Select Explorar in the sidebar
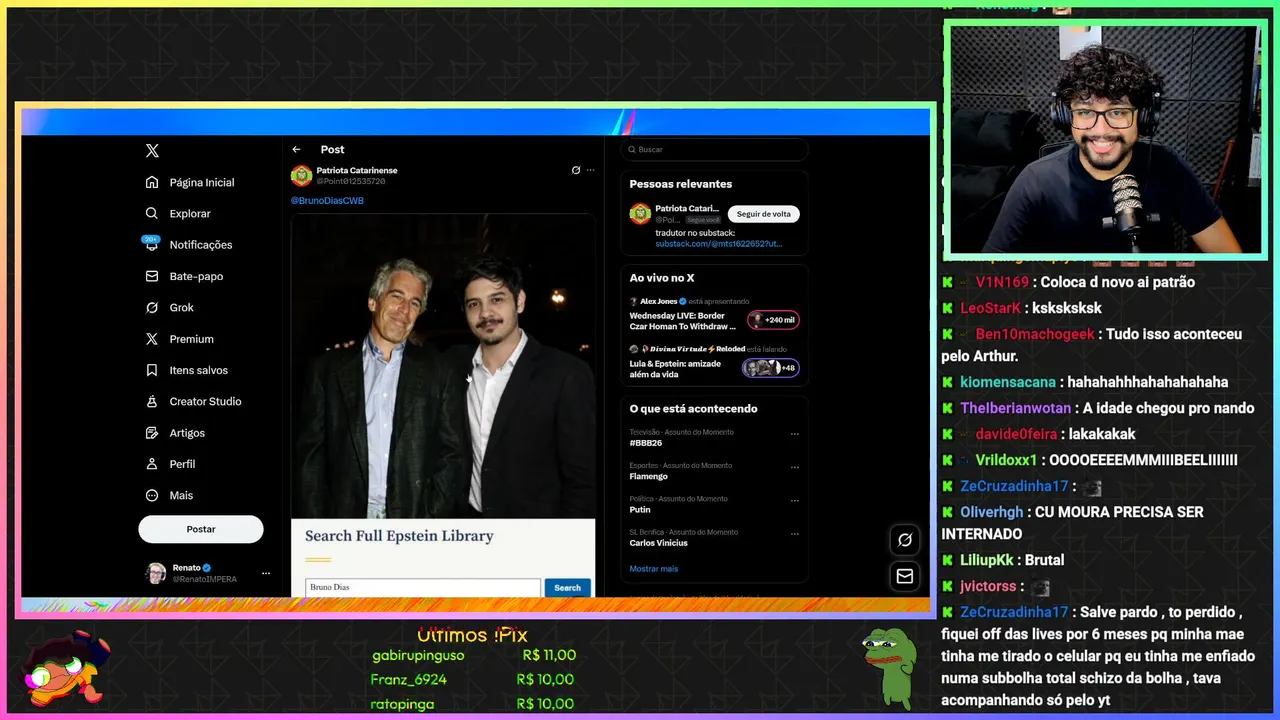 (x=190, y=213)
